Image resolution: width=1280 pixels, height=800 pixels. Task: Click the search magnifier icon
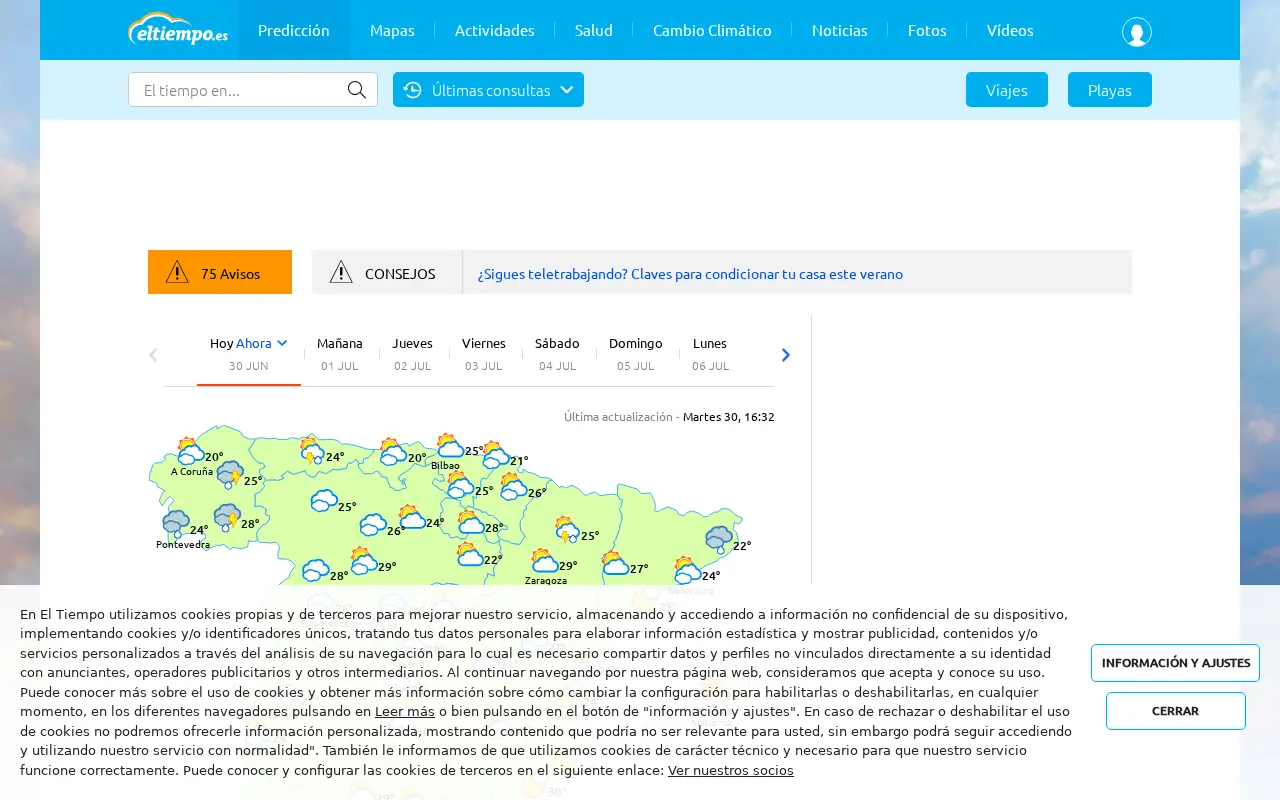357,90
